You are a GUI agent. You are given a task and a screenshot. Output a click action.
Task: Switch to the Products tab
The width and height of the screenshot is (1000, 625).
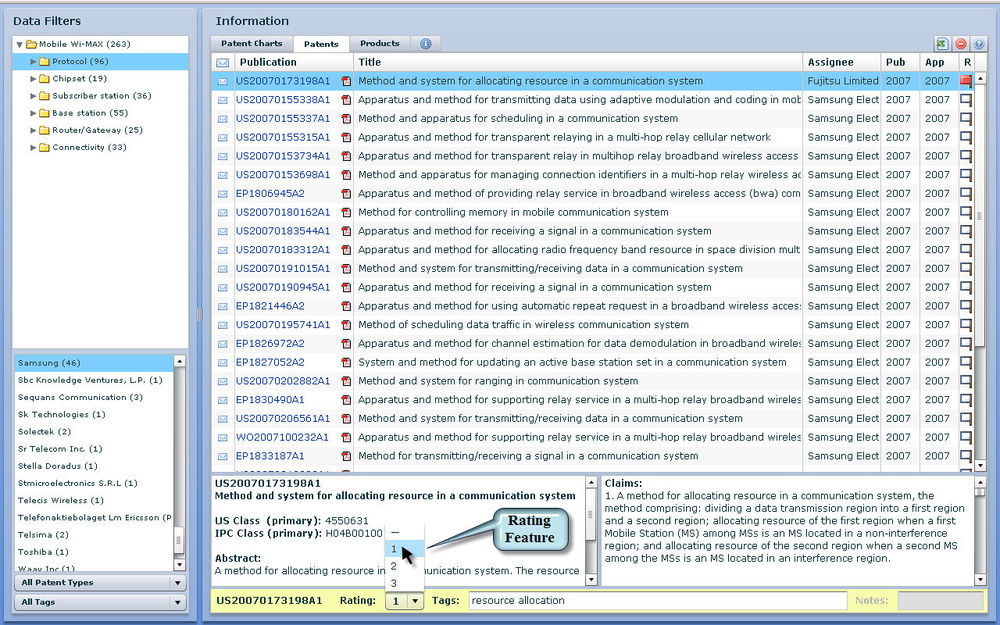click(x=381, y=44)
